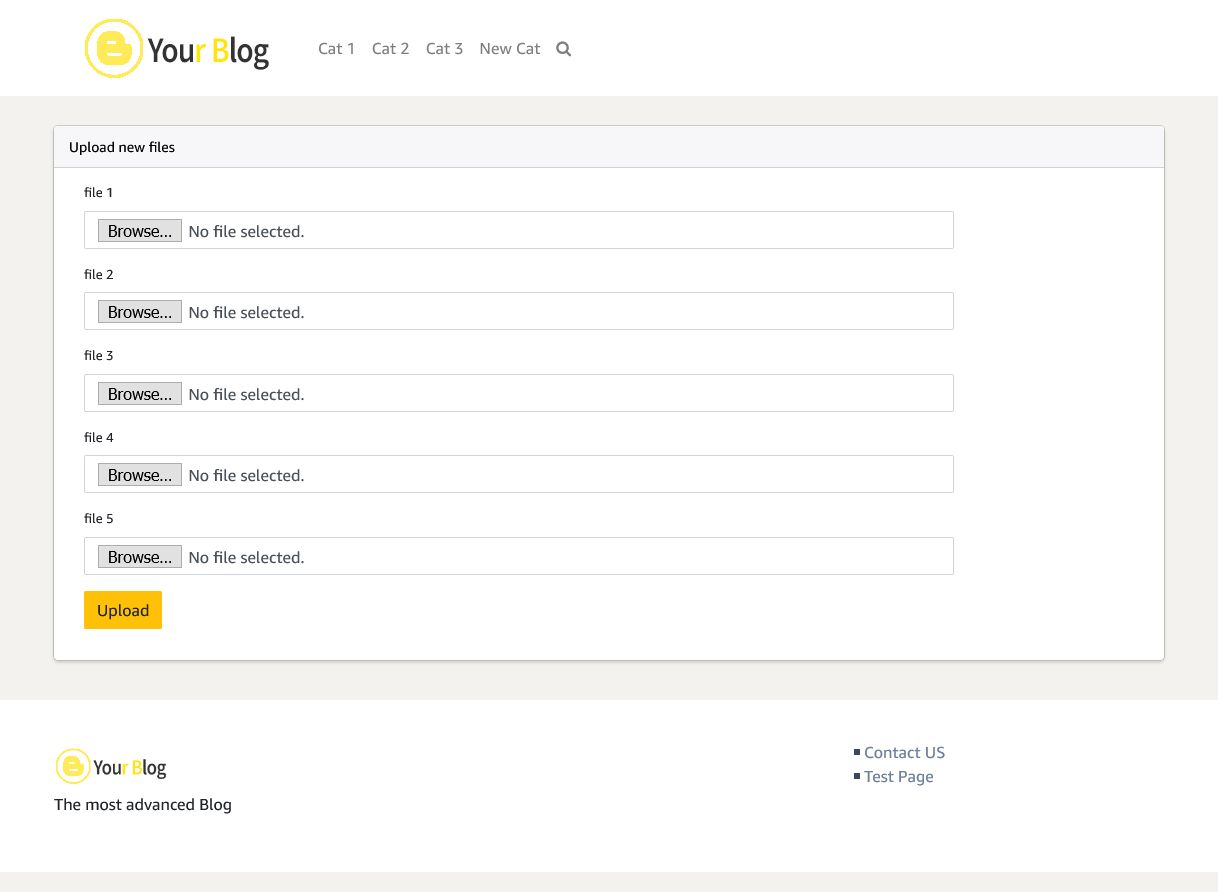
Task: Click 'The most advanced Blog' tagline
Action: [x=143, y=804]
